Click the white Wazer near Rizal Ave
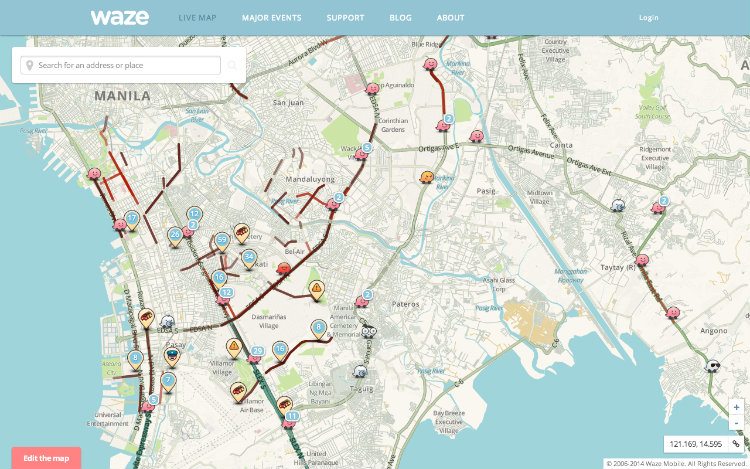Viewport: 750px width, 469px height. point(618,206)
